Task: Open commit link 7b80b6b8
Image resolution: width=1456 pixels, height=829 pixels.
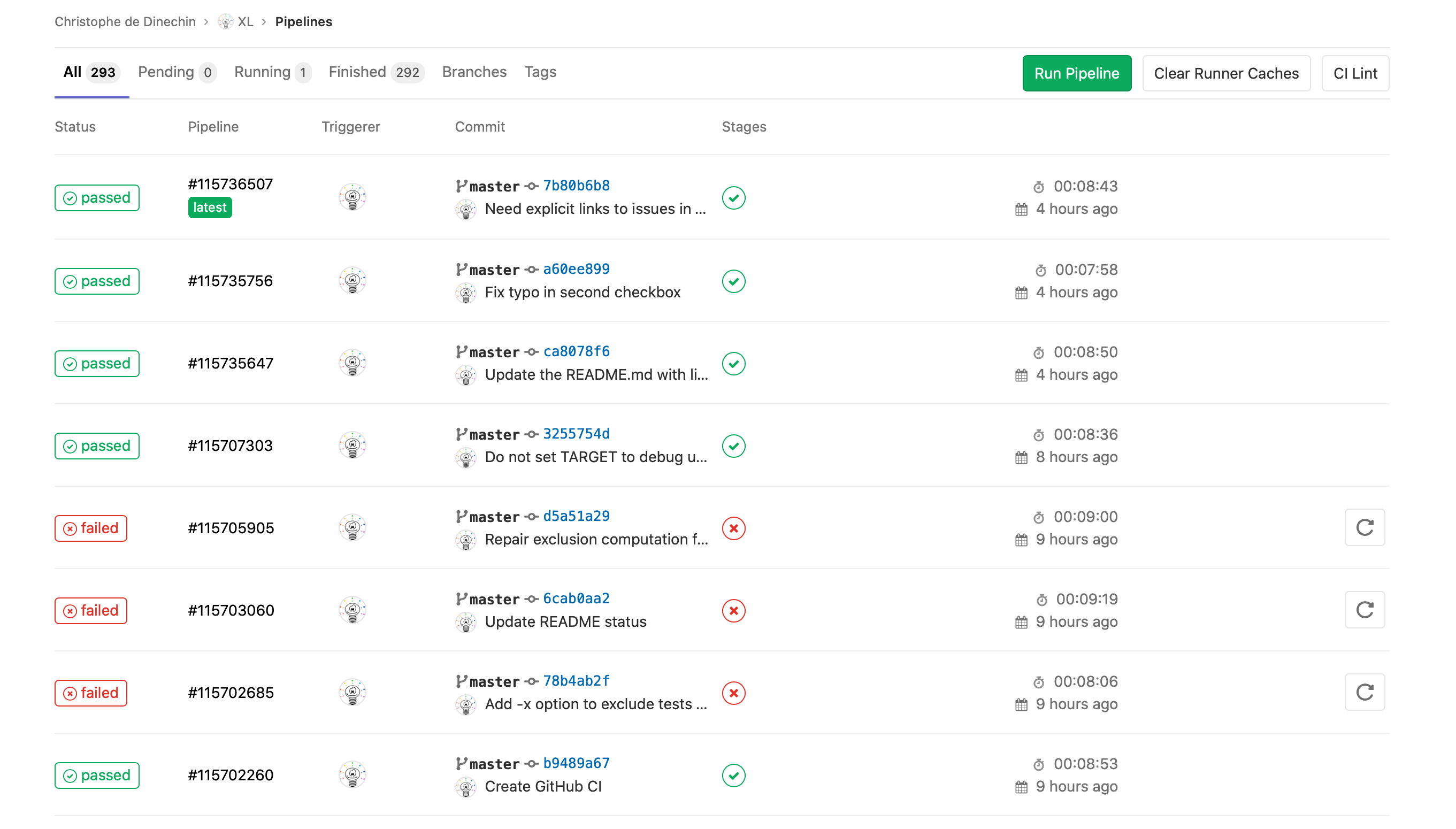Action: click(576, 186)
